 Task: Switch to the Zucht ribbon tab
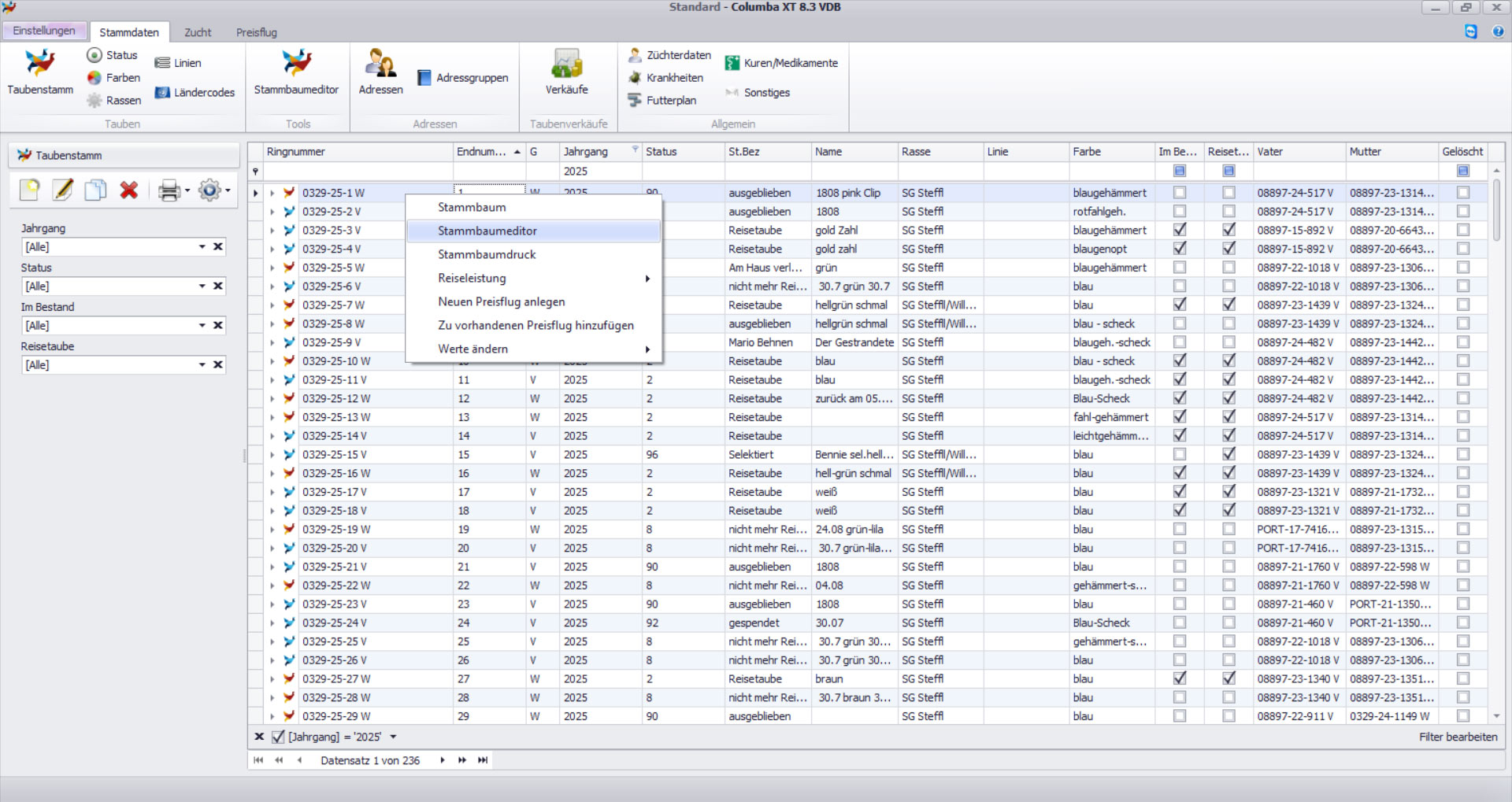pos(198,32)
